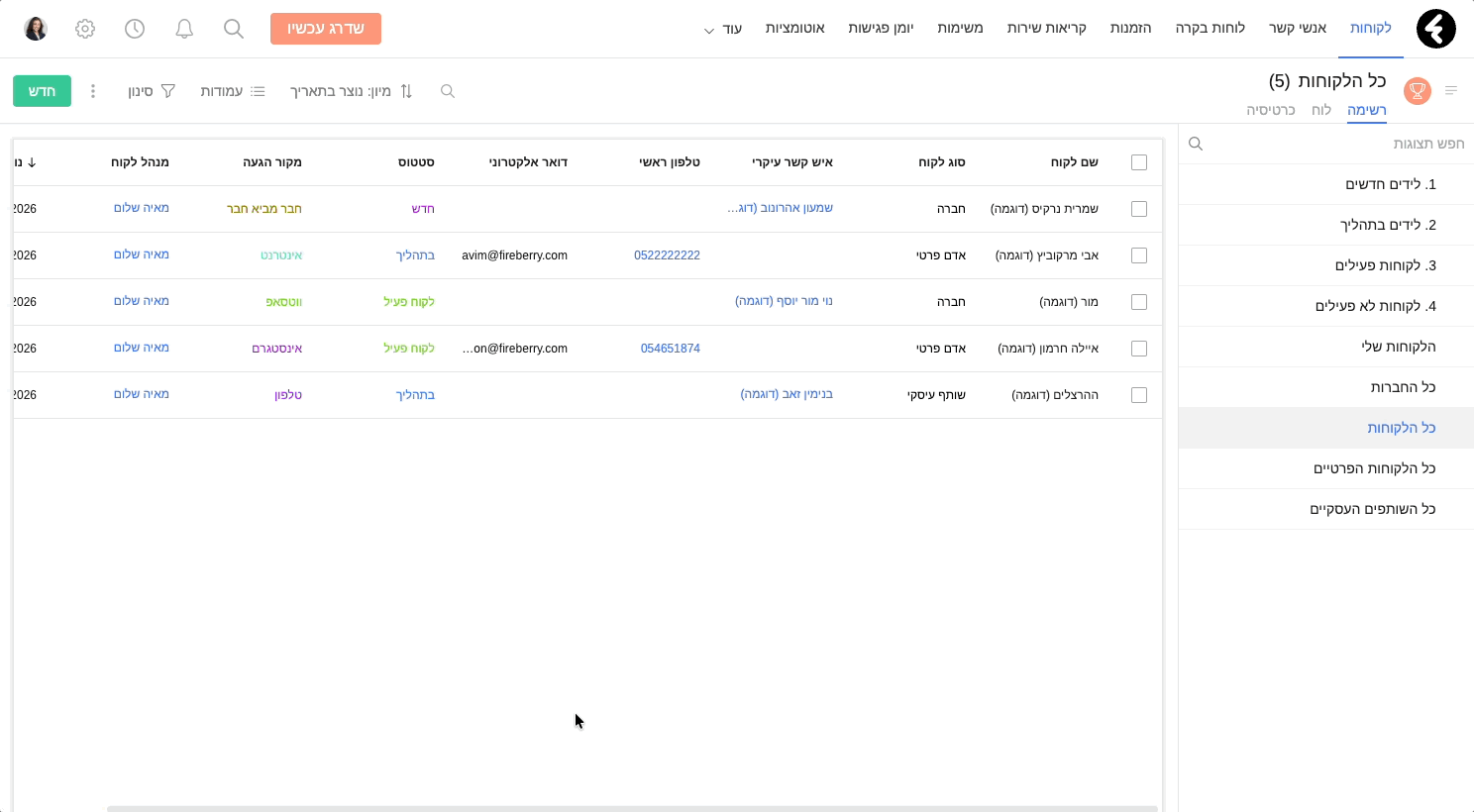Select view 2. לידים בתהליך

click(1326, 225)
